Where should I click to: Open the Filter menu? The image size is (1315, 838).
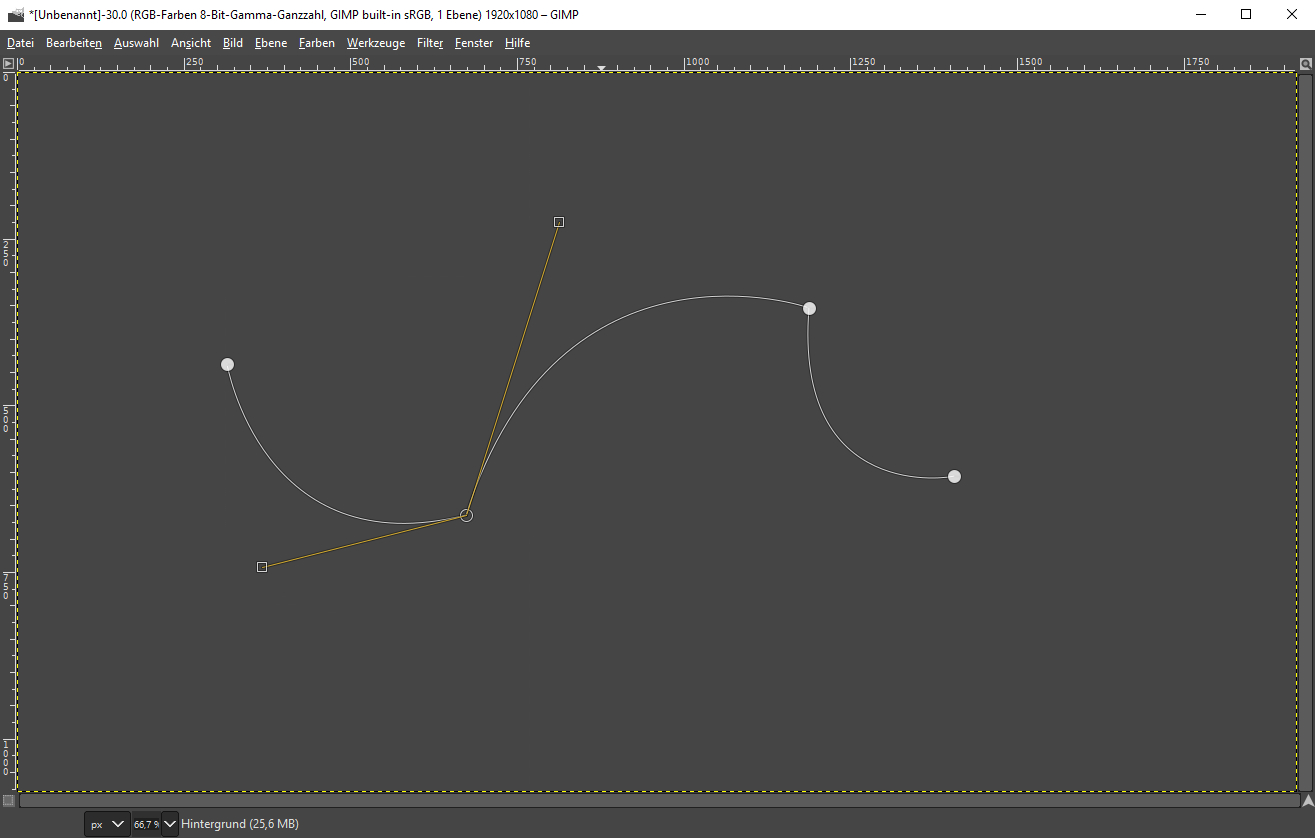(x=430, y=43)
